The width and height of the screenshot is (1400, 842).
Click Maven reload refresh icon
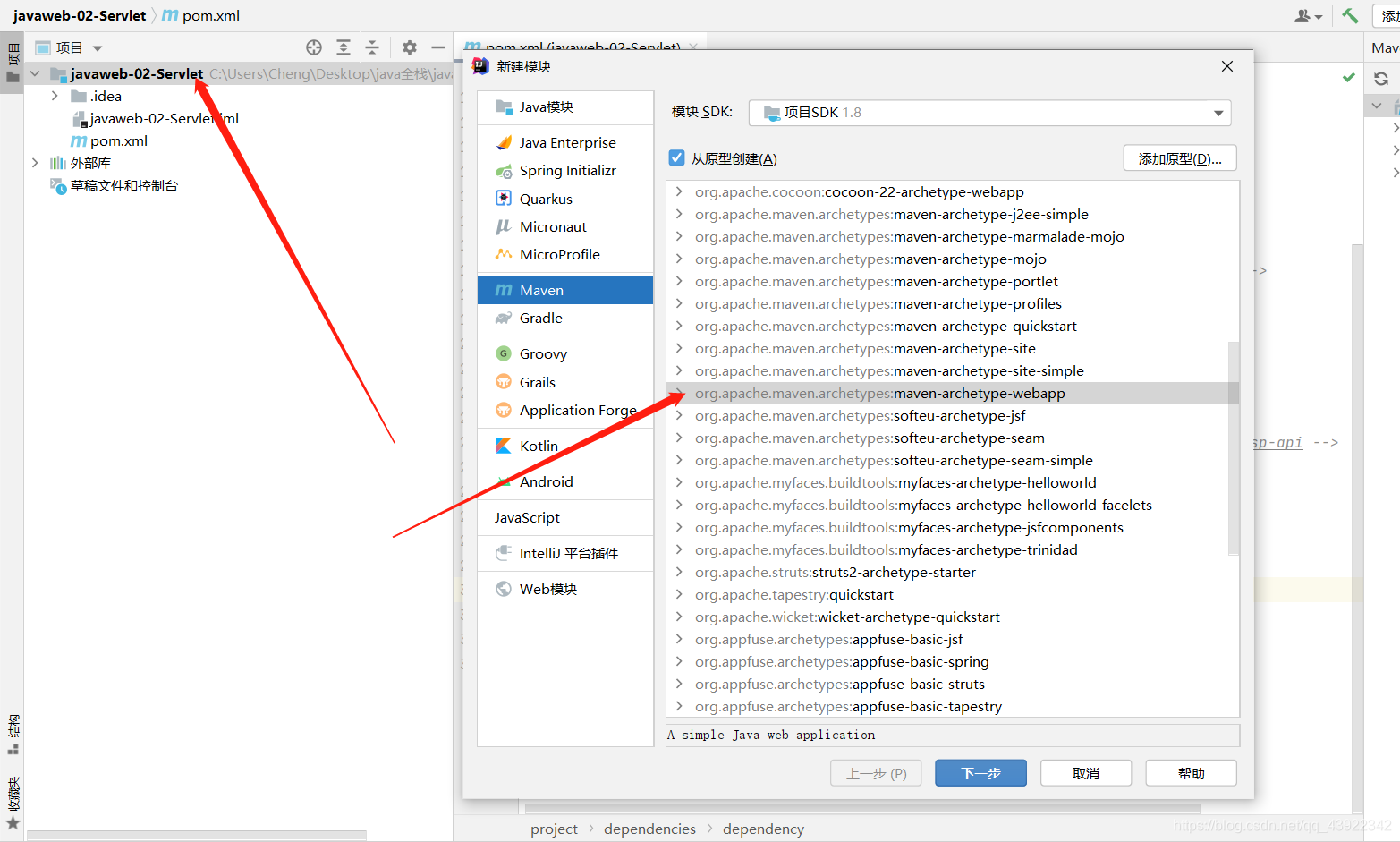[1381, 79]
